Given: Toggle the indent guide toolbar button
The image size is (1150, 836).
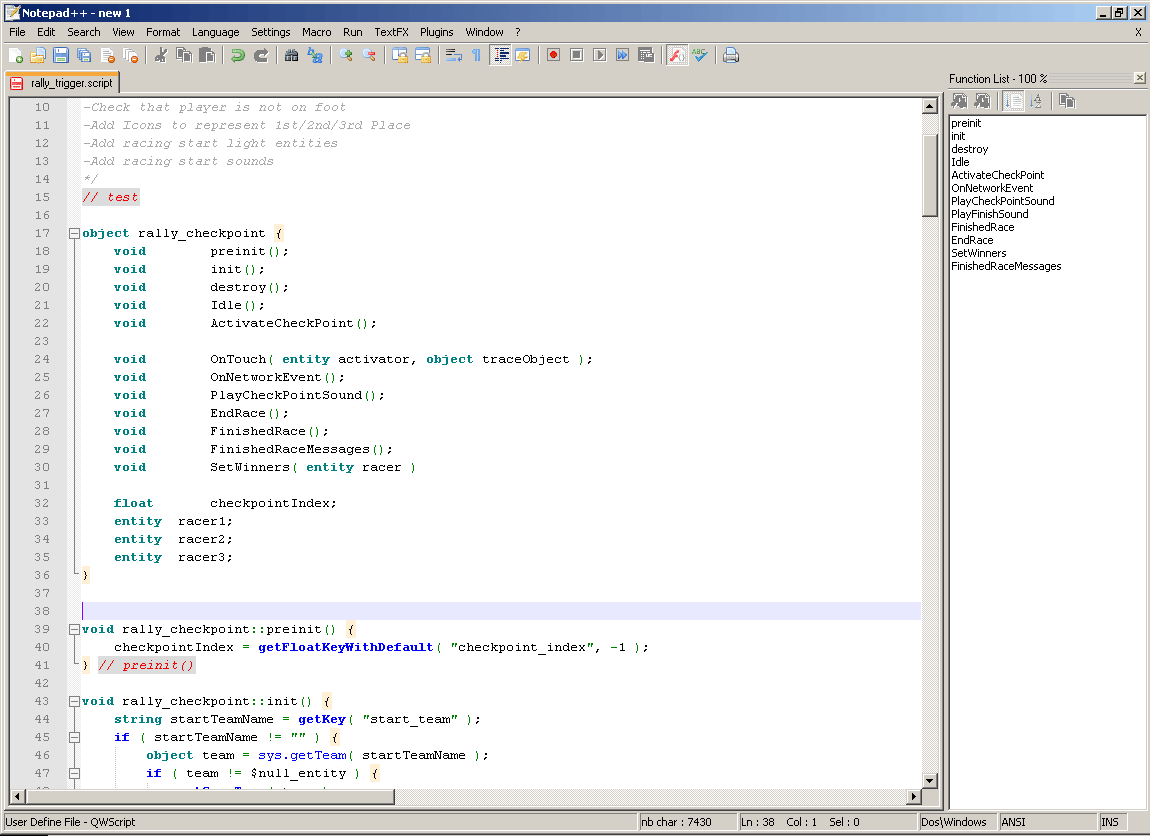Looking at the screenshot, I should pyautogui.click(x=500, y=56).
